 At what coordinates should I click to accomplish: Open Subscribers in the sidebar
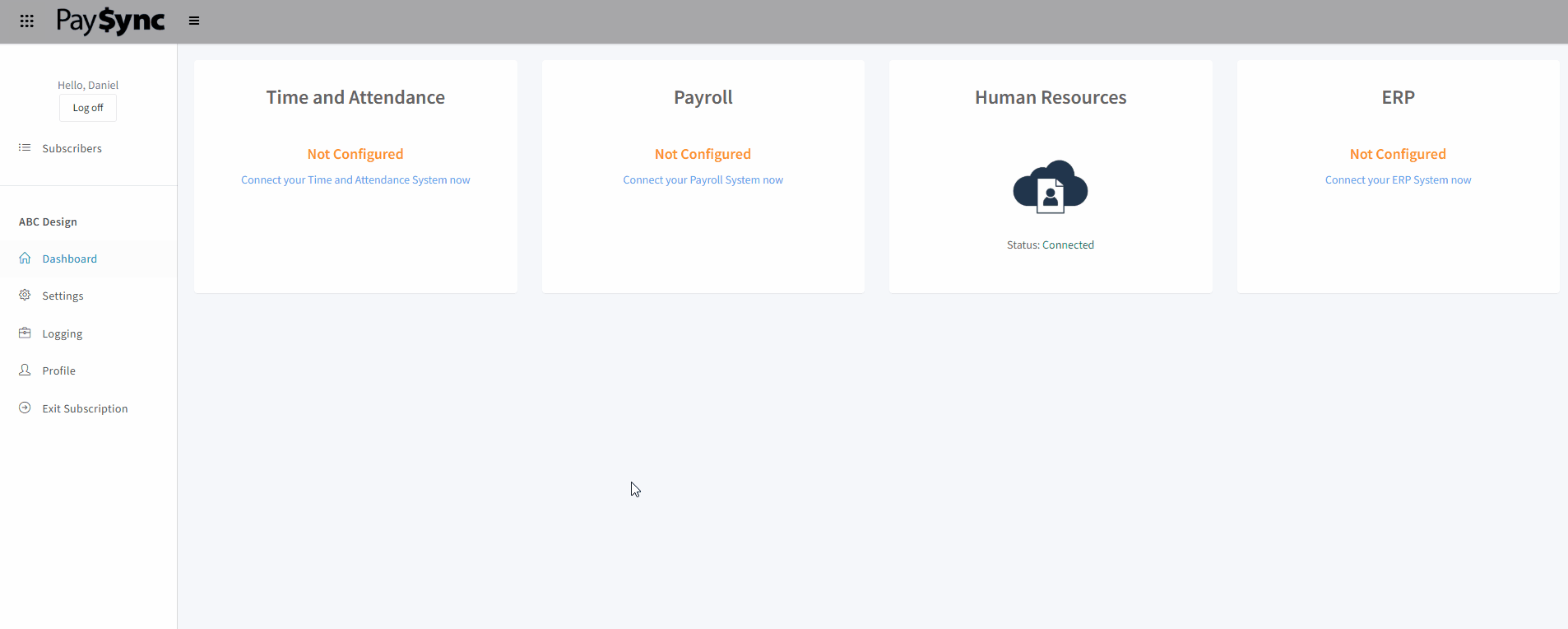(72, 148)
